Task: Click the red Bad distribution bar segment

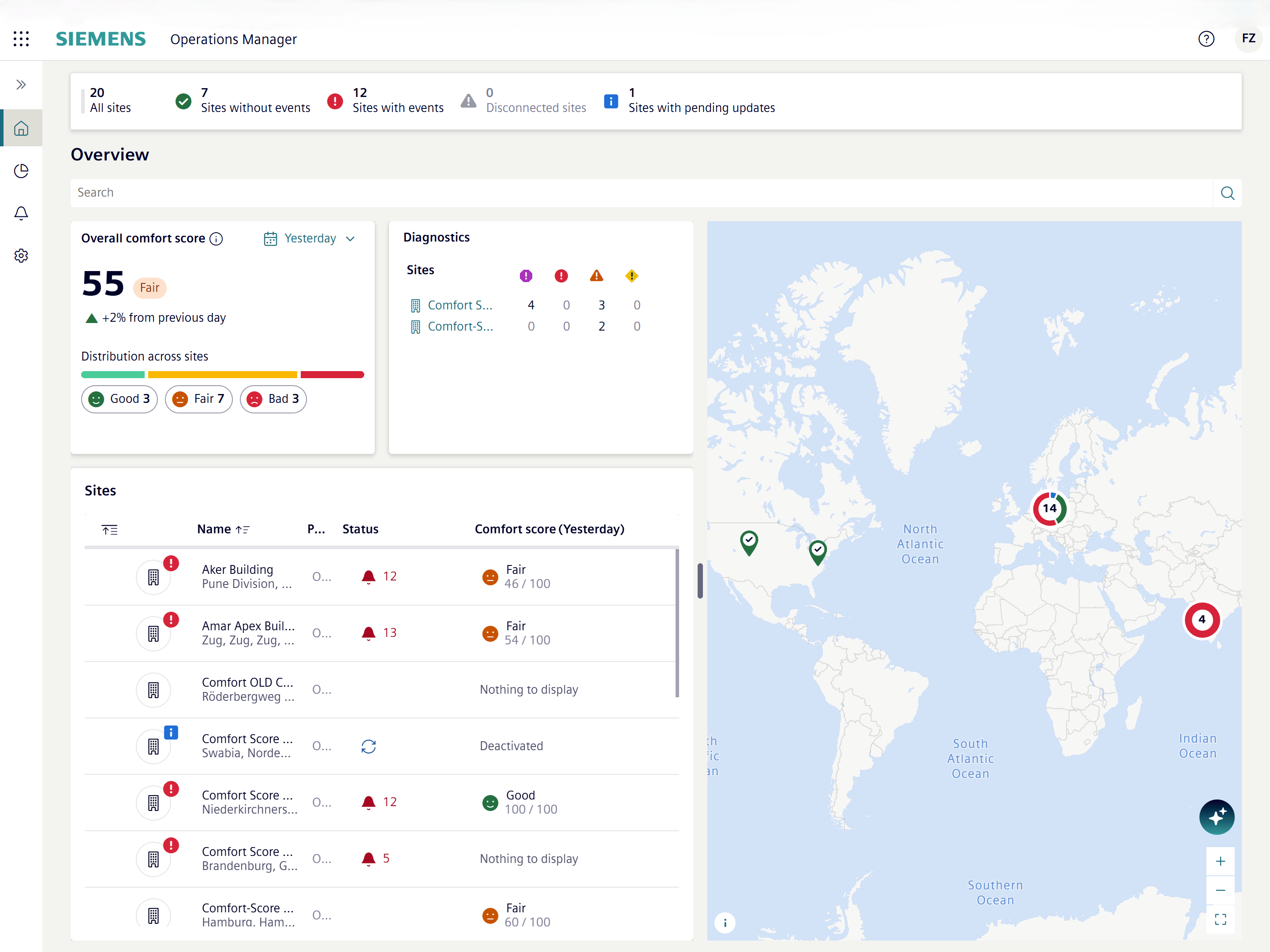Action: 332,375
